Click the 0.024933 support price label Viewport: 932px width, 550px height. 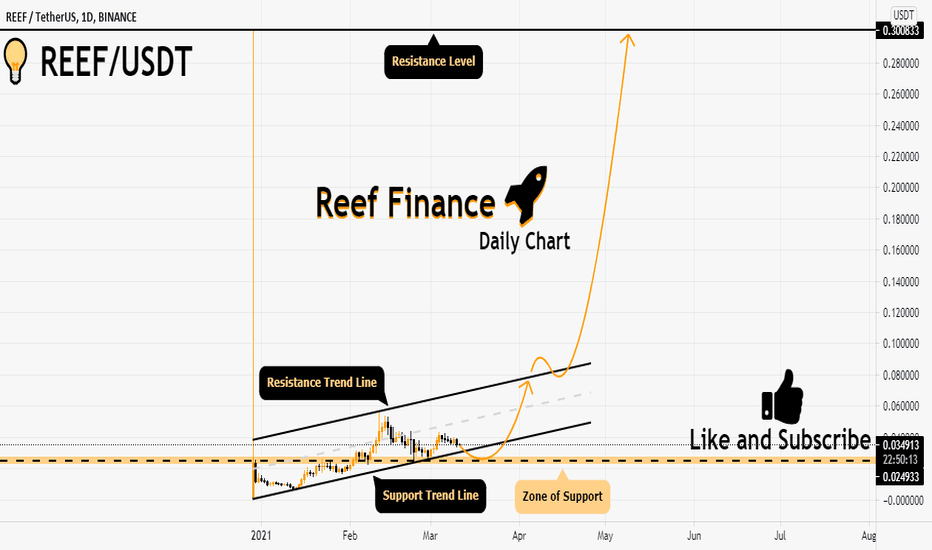coord(900,477)
